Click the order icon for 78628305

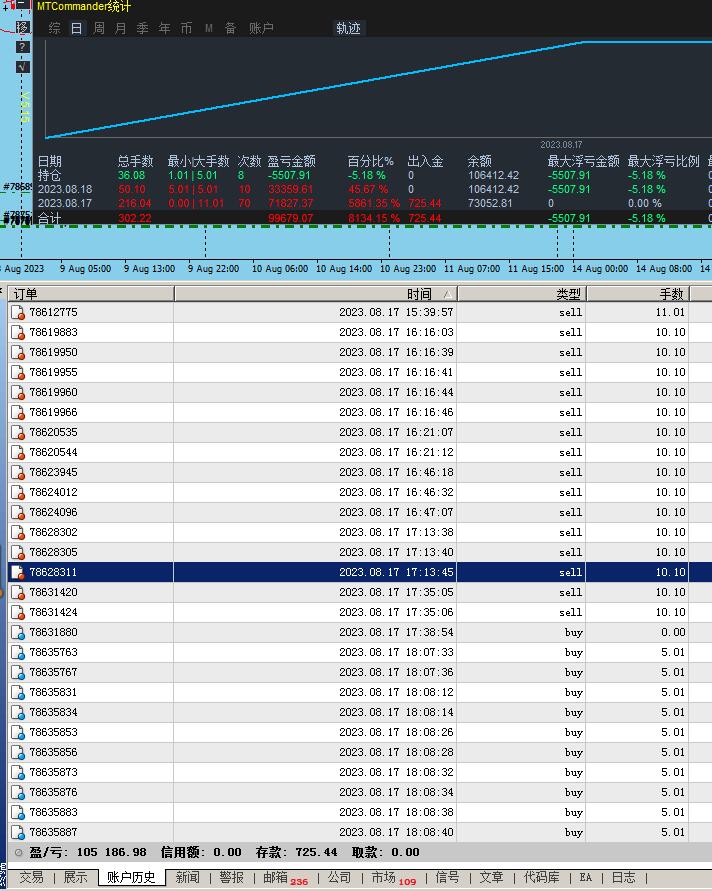tap(18, 552)
